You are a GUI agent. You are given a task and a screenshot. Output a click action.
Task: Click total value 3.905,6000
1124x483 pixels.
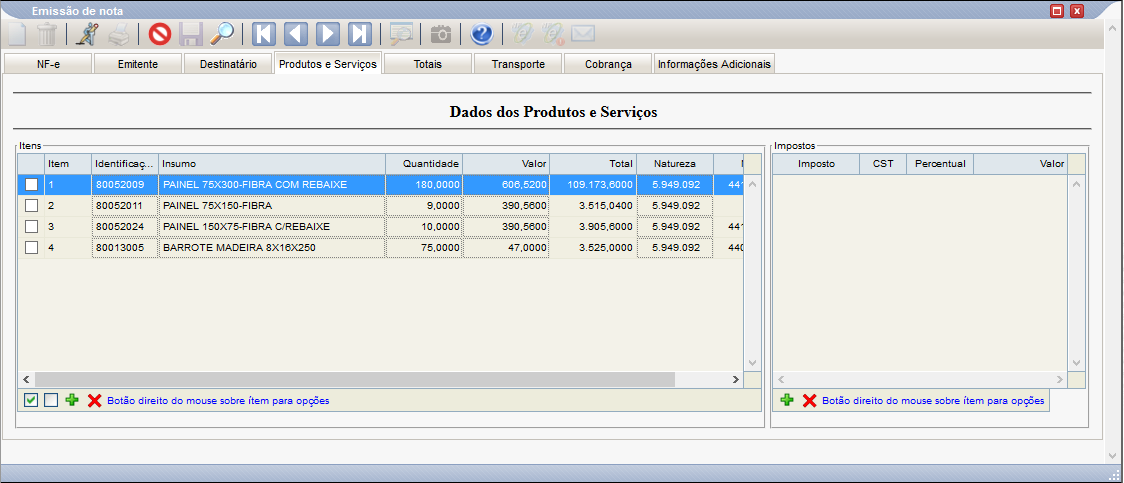(x=593, y=226)
